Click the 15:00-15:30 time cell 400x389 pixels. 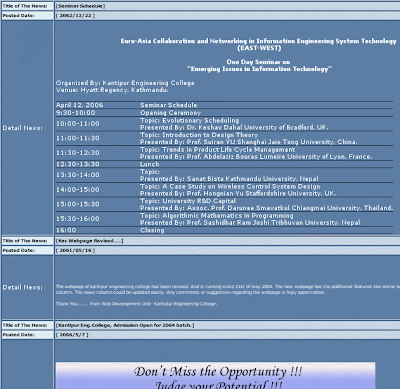(x=78, y=204)
